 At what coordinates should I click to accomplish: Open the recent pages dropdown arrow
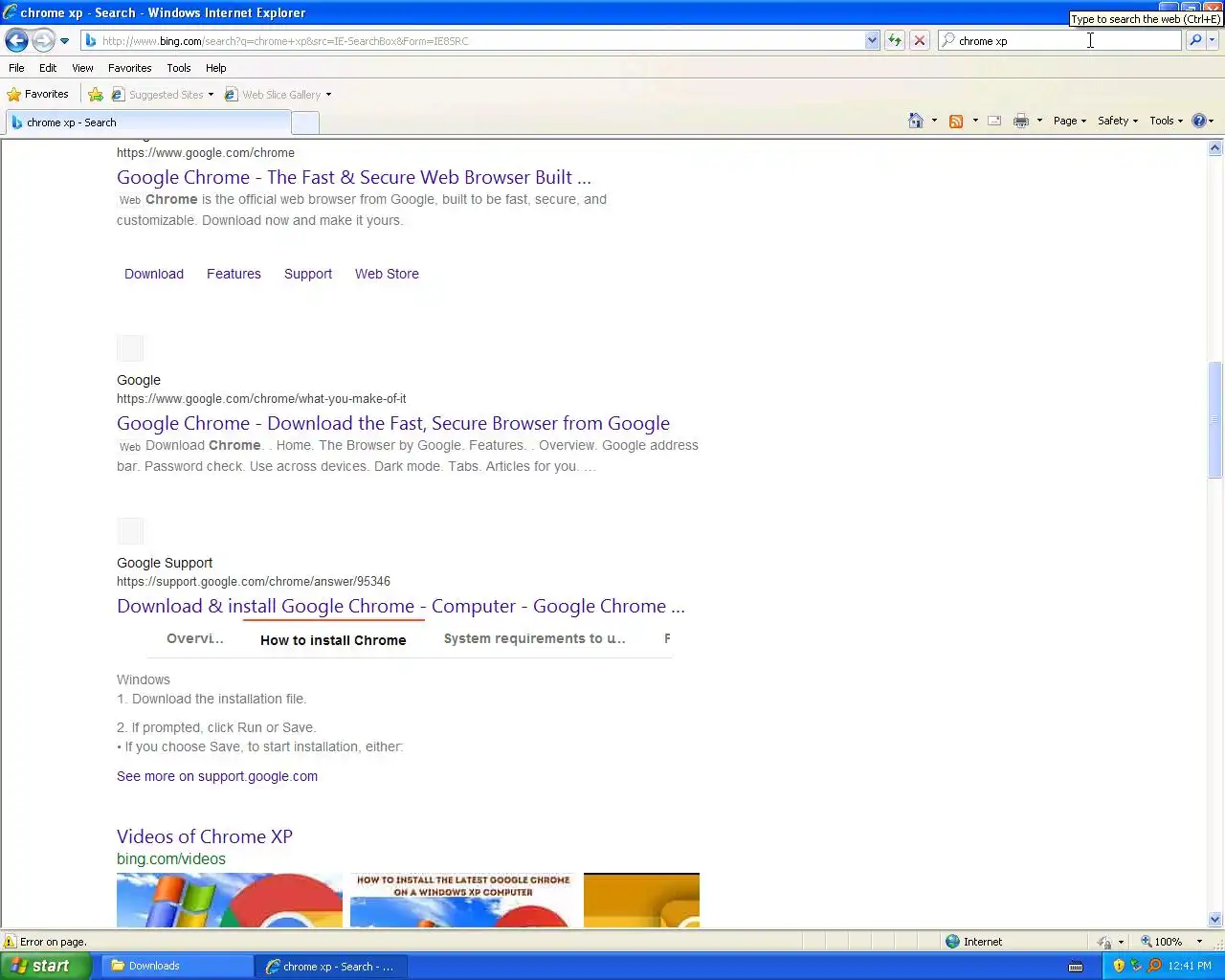tap(64, 41)
